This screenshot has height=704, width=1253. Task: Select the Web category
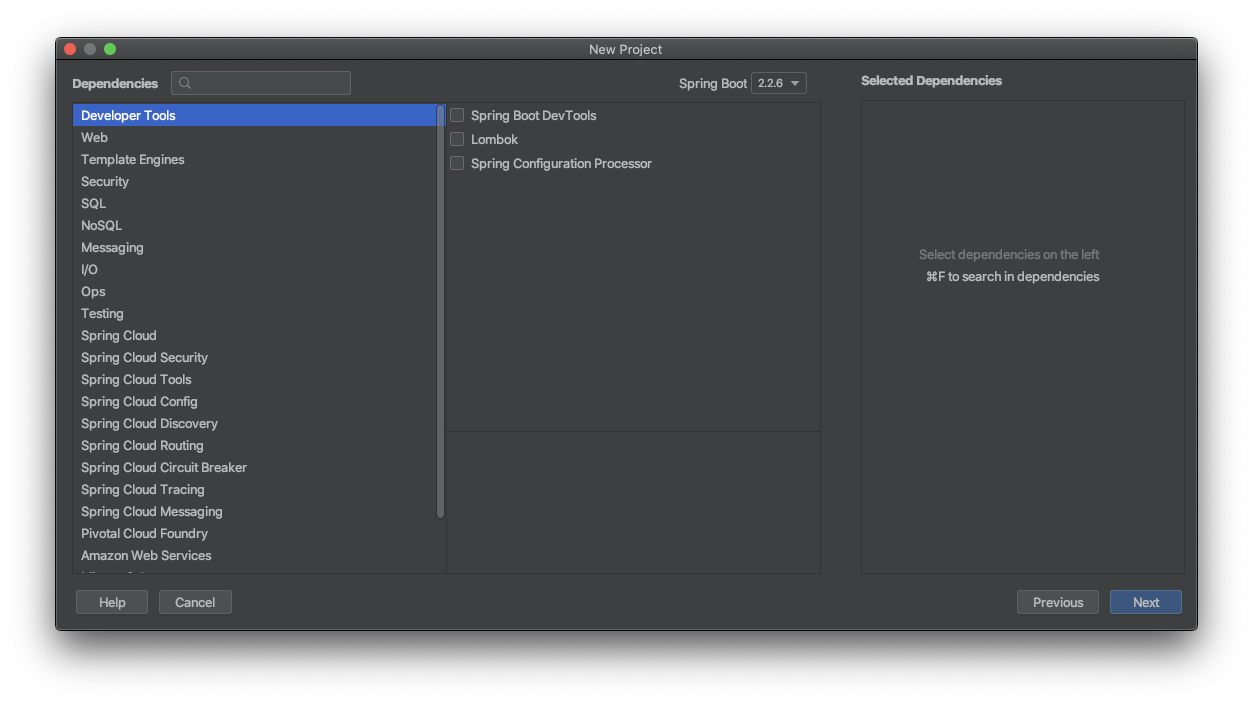coord(255,137)
